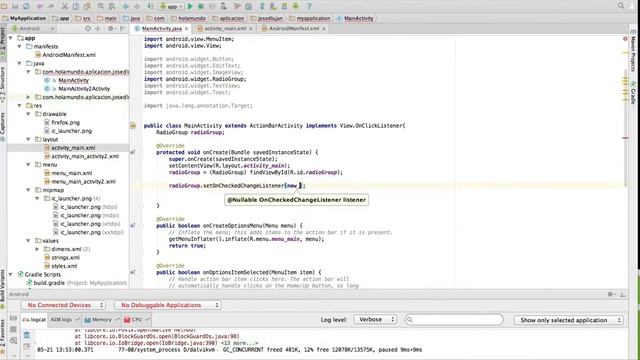Viewport: 640px width, 360px height.
Task: Open the app run configuration dropdown
Action: [171, 6]
